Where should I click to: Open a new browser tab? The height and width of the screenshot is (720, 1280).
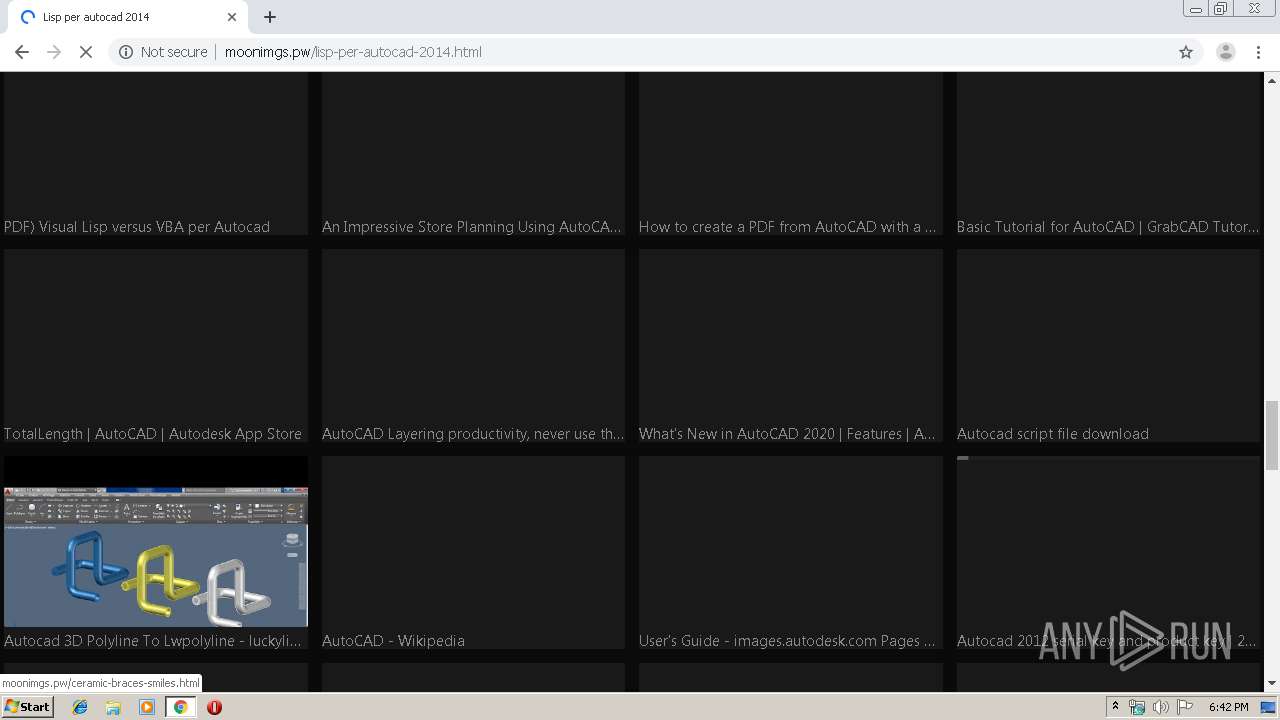point(270,17)
